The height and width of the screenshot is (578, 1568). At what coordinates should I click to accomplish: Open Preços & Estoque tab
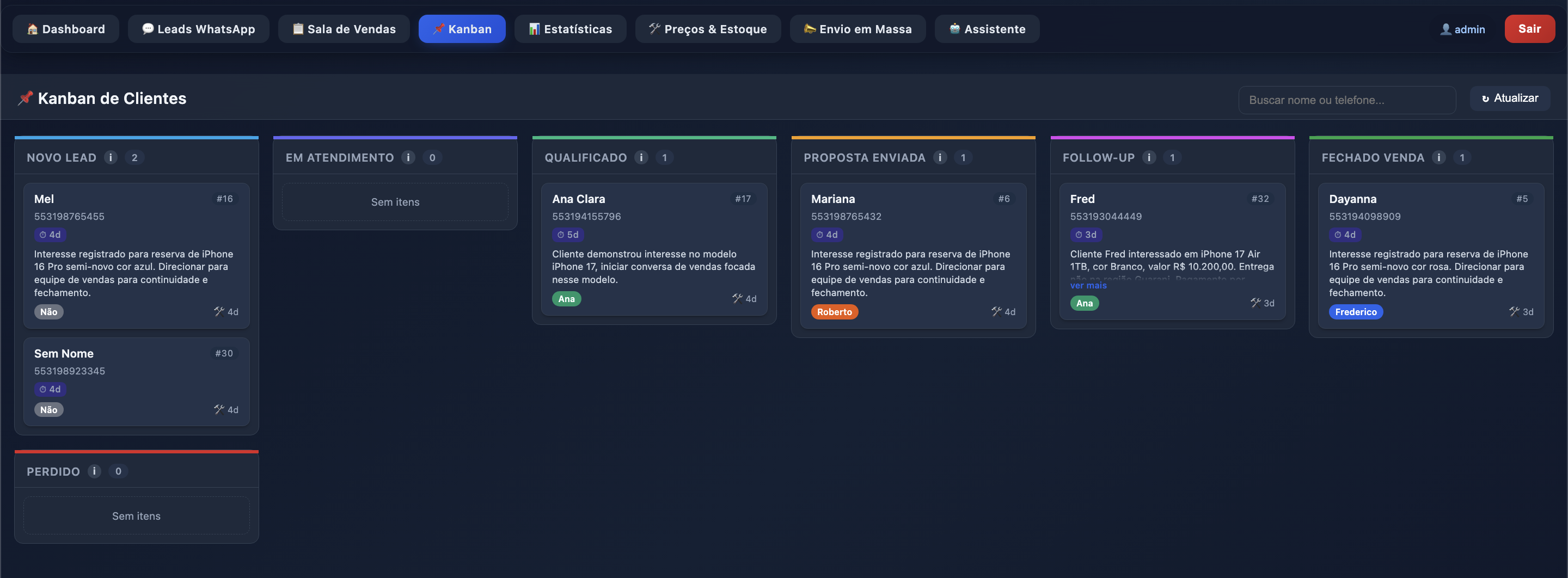[x=708, y=29]
